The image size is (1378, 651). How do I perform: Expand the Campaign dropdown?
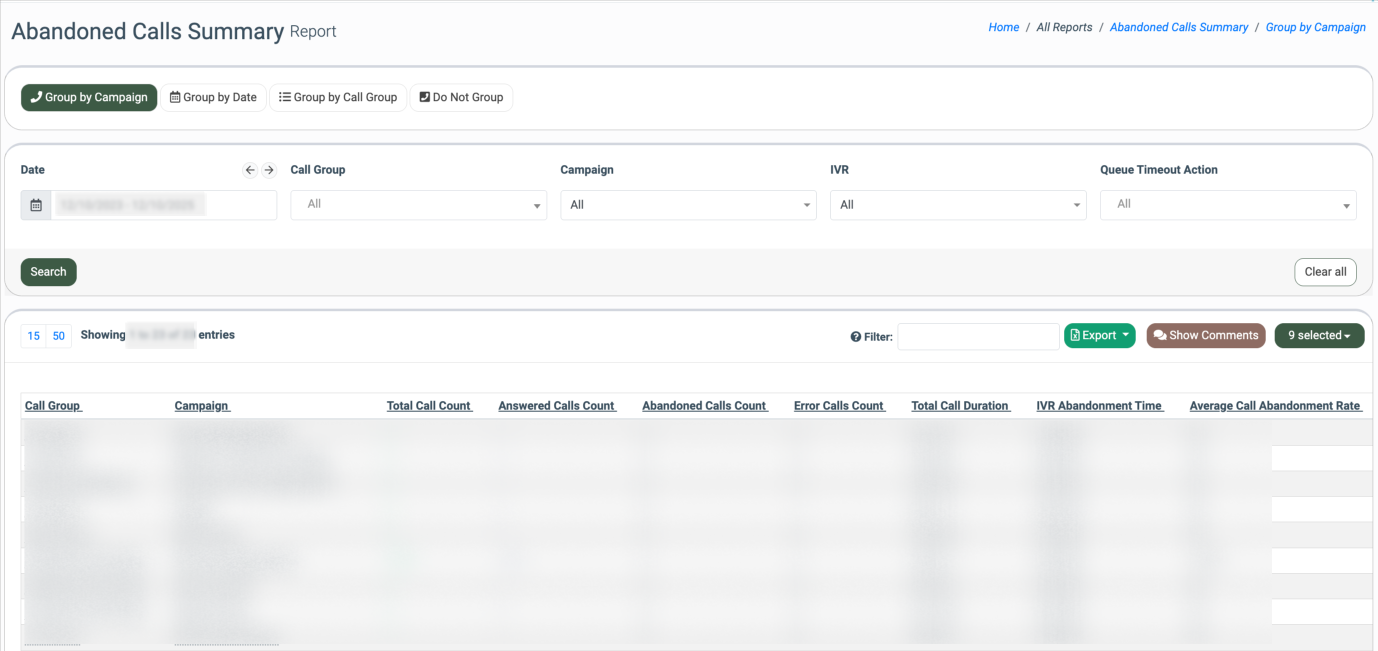(x=688, y=205)
